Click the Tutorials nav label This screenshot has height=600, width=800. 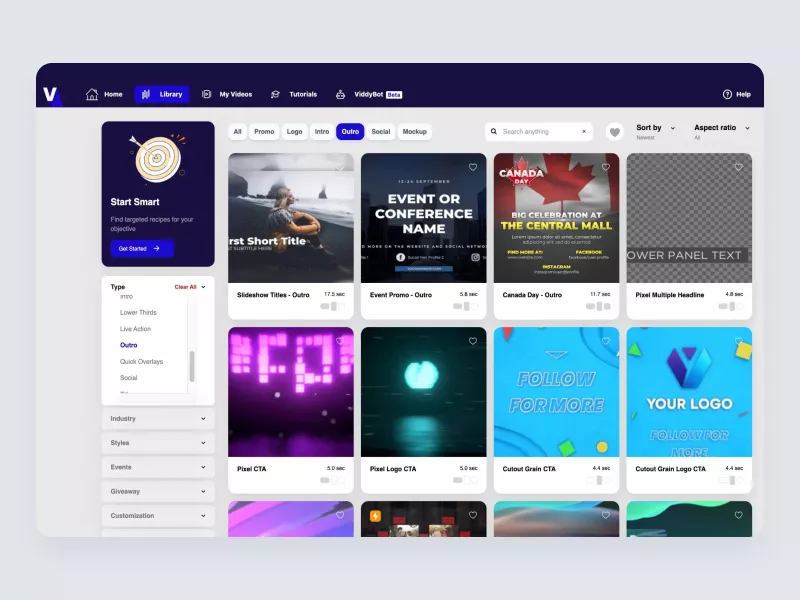click(x=303, y=94)
